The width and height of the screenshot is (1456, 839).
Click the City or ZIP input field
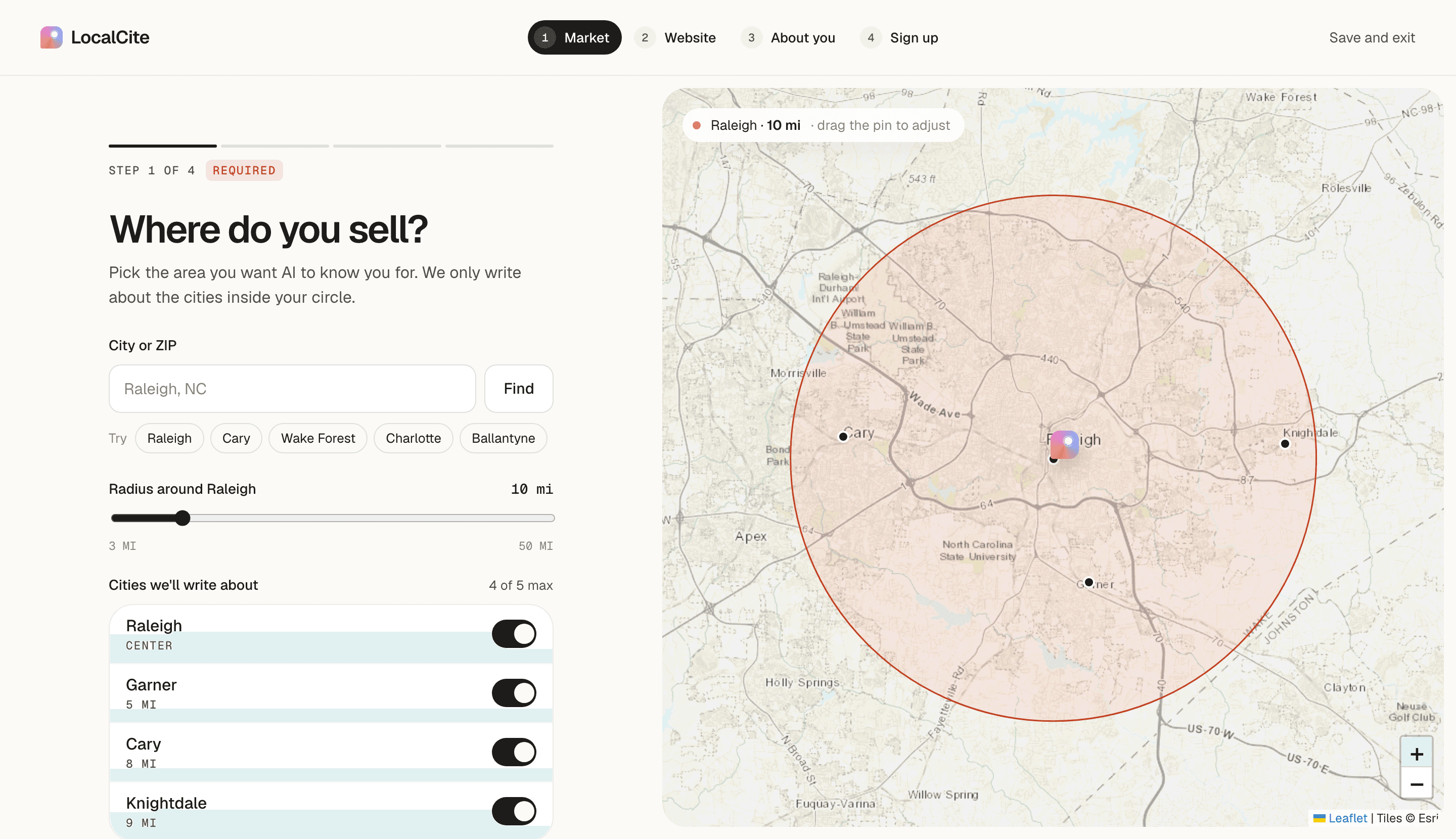tap(292, 388)
